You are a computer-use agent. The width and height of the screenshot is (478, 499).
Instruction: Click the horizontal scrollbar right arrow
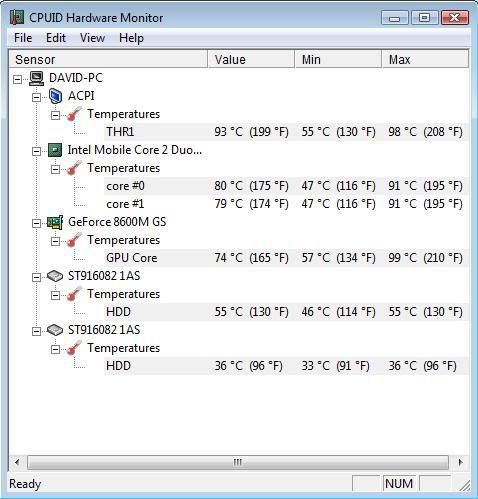coord(460,462)
